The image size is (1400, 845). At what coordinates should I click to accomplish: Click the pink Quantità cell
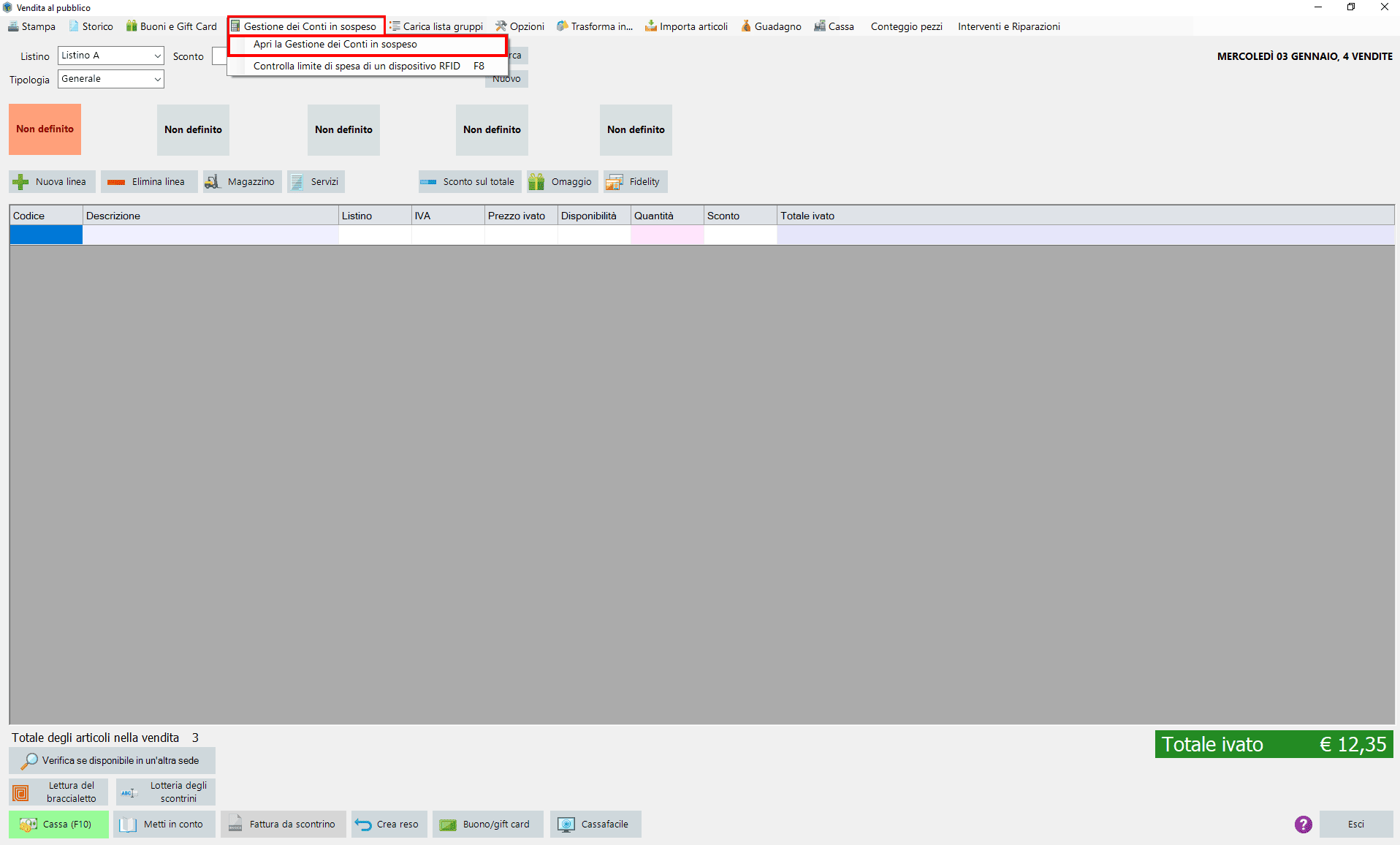point(667,235)
